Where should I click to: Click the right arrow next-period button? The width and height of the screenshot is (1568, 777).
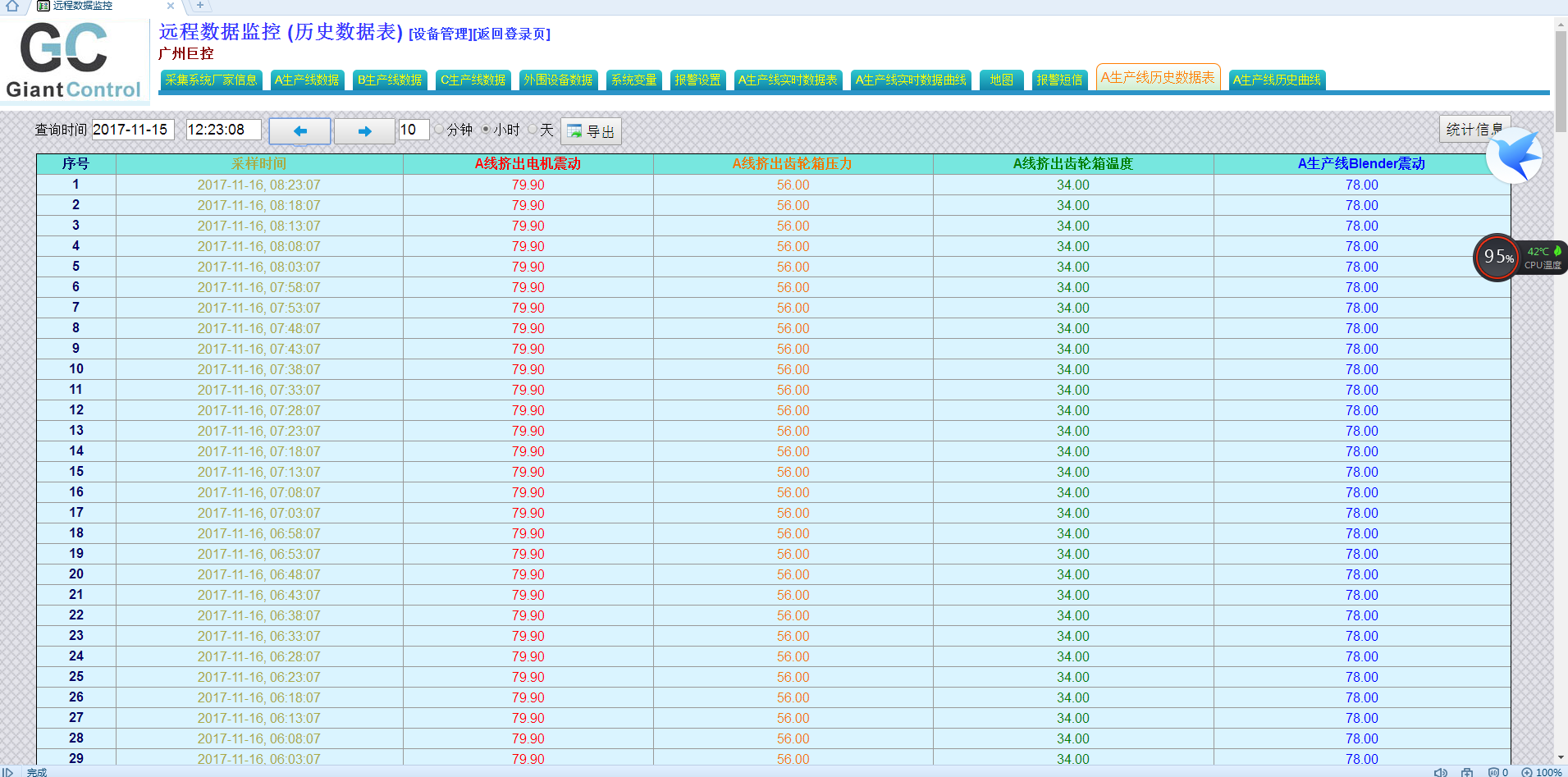click(x=364, y=131)
